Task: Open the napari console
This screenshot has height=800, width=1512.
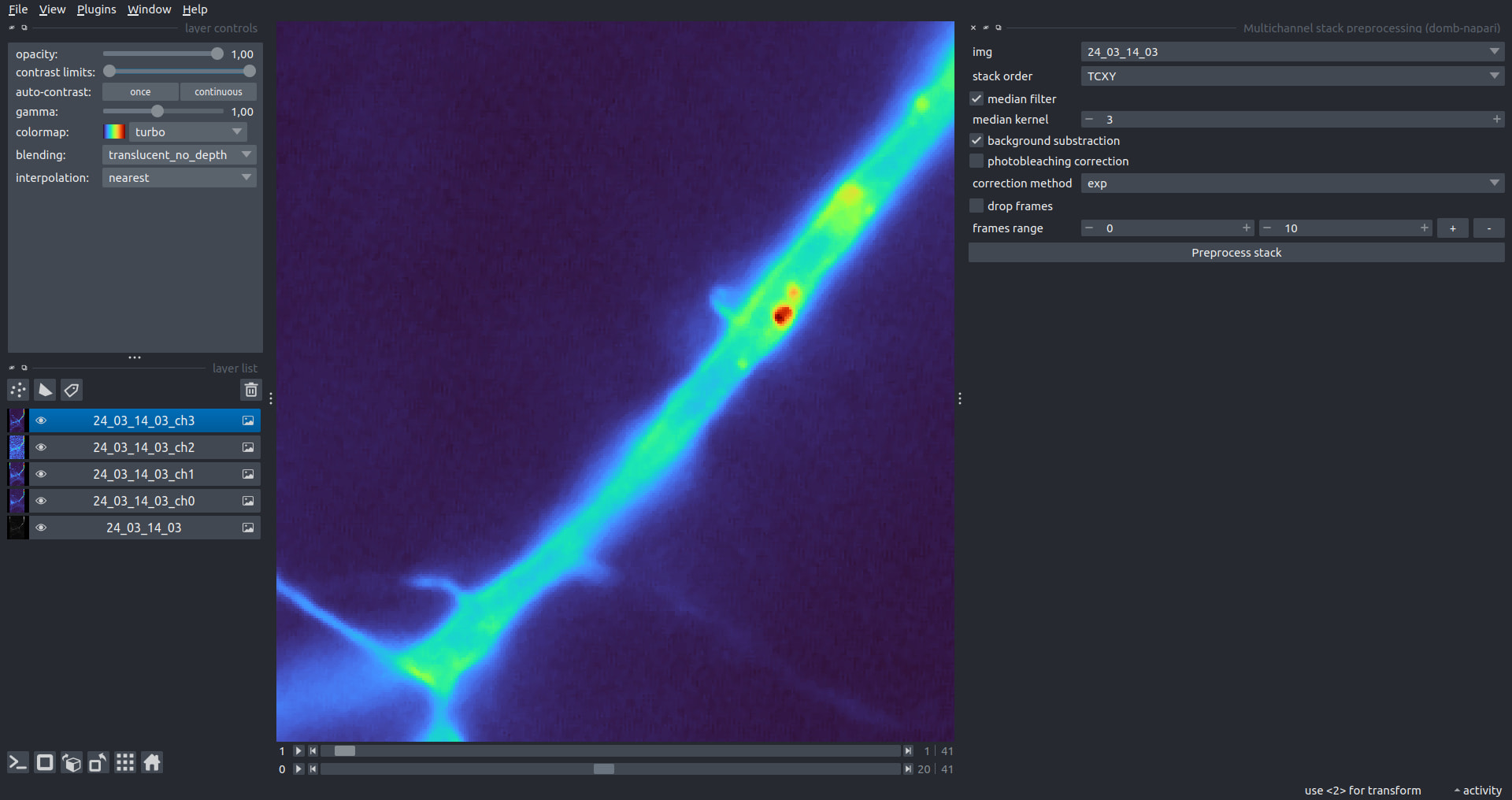Action: tap(18, 762)
